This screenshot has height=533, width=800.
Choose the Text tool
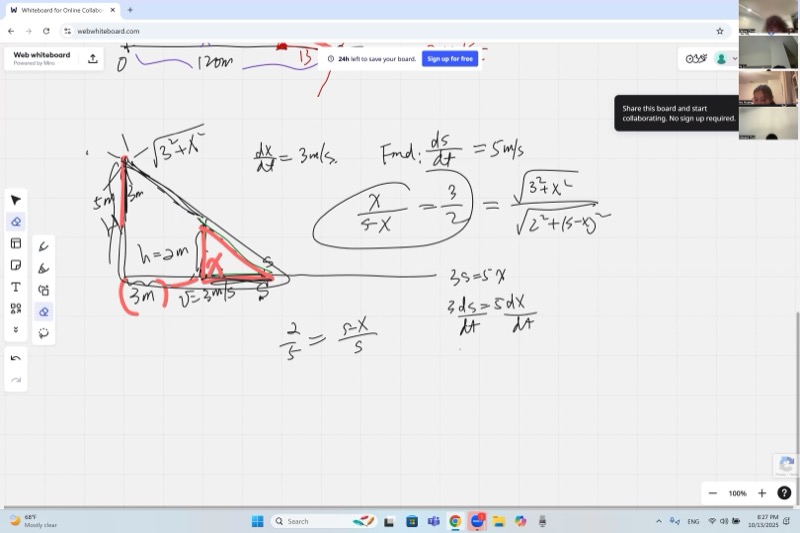coord(16,287)
